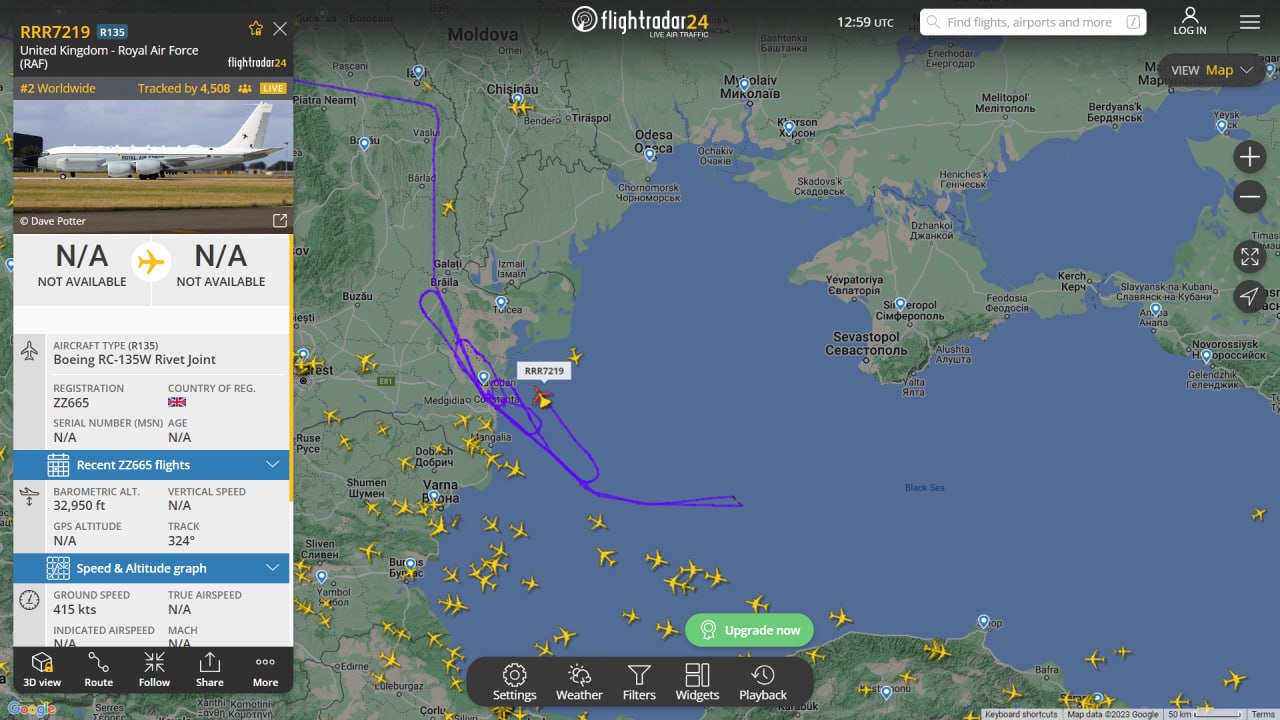Zoom out on the map

(x=1250, y=197)
